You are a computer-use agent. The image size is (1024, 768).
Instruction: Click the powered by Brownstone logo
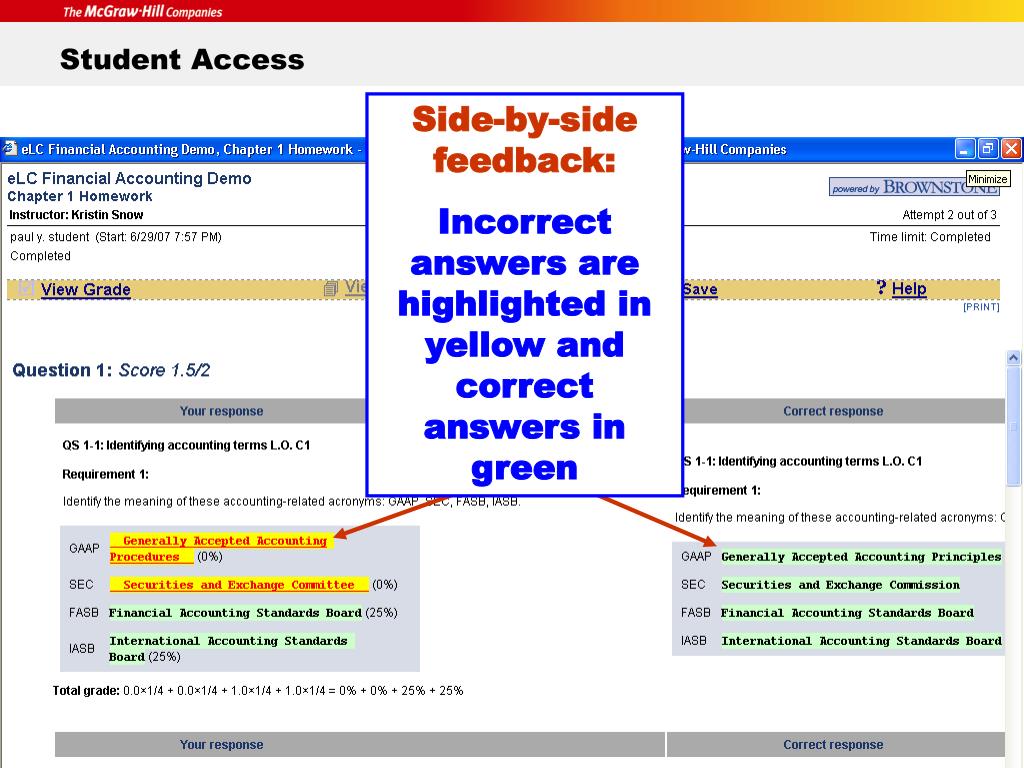pyautogui.click(x=914, y=187)
